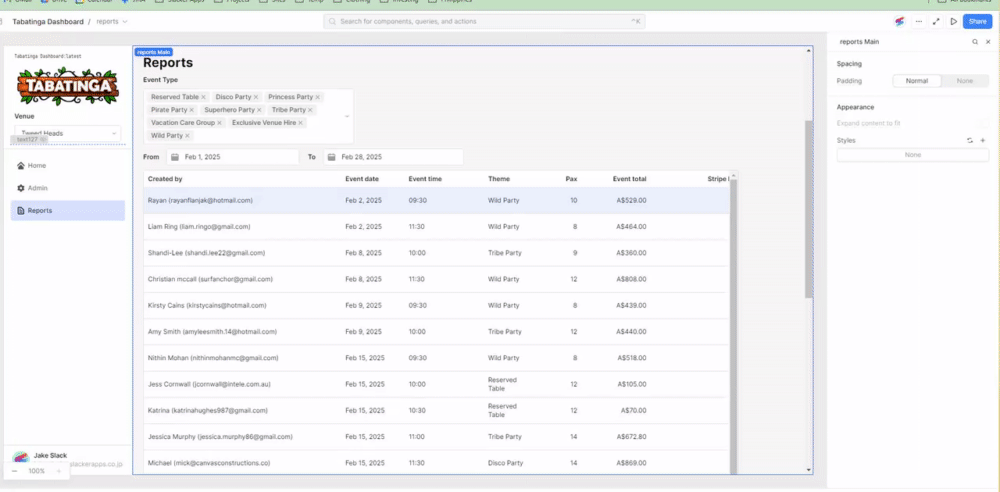
Task: Select the Kirsty Cains table row
Action: tap(436, 306)
